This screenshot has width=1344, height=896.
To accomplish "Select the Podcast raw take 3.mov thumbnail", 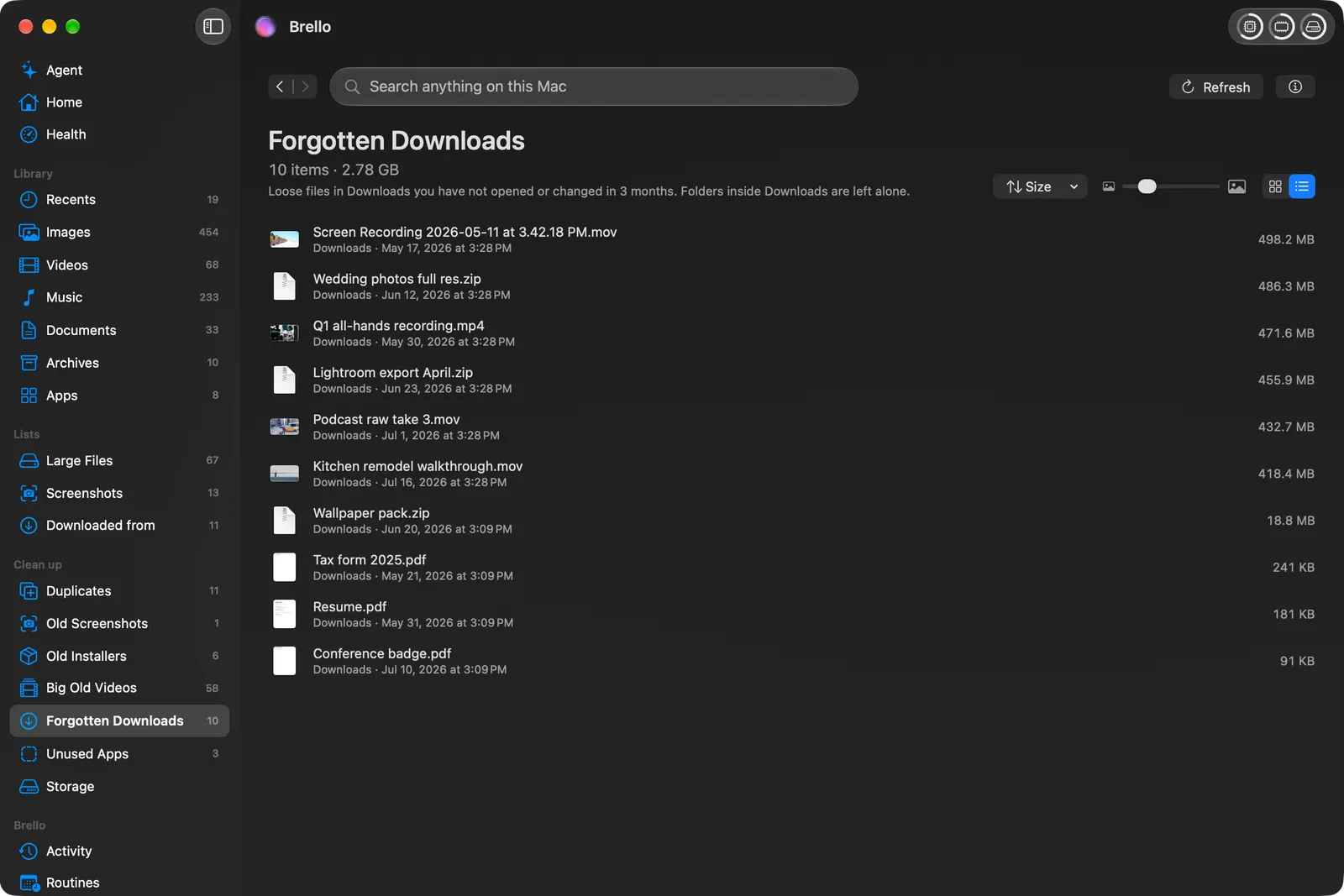I will (x=284, y=427).
